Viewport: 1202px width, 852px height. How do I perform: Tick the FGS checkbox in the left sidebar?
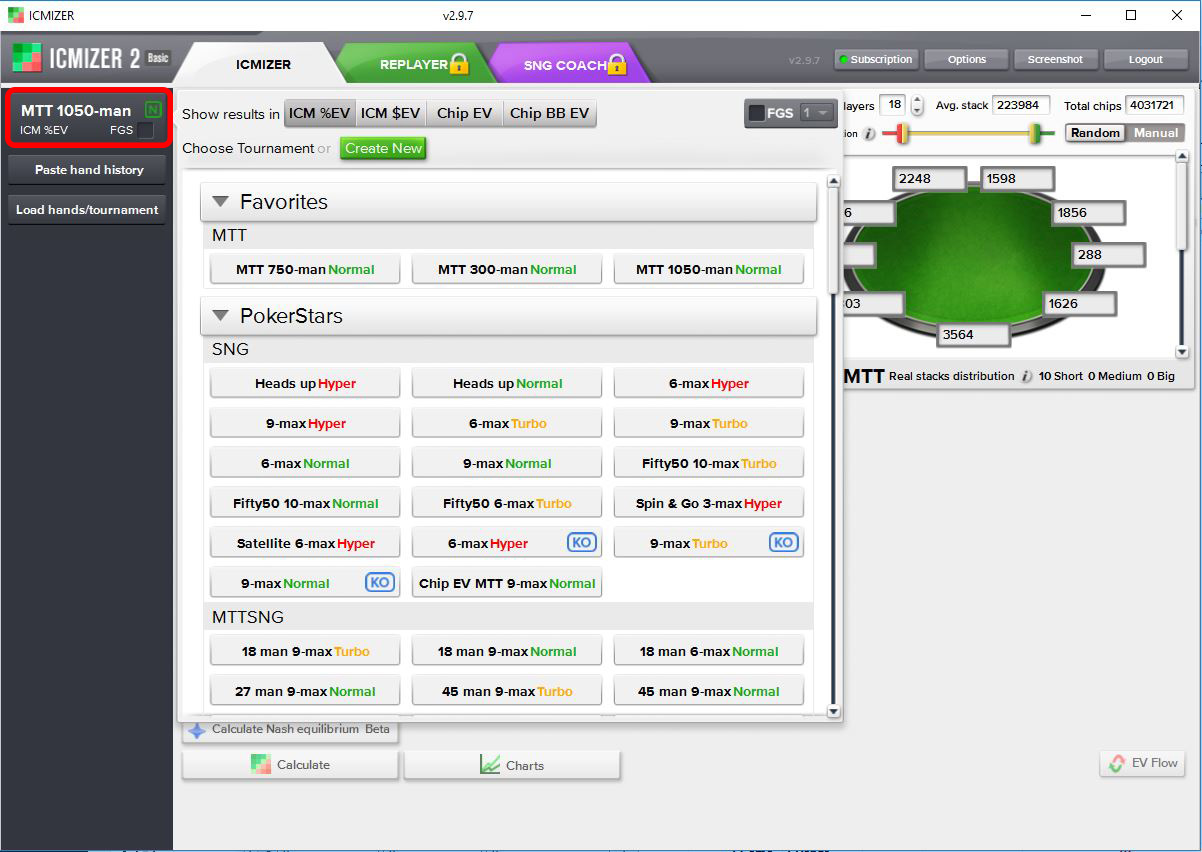[x=146, y=130]
